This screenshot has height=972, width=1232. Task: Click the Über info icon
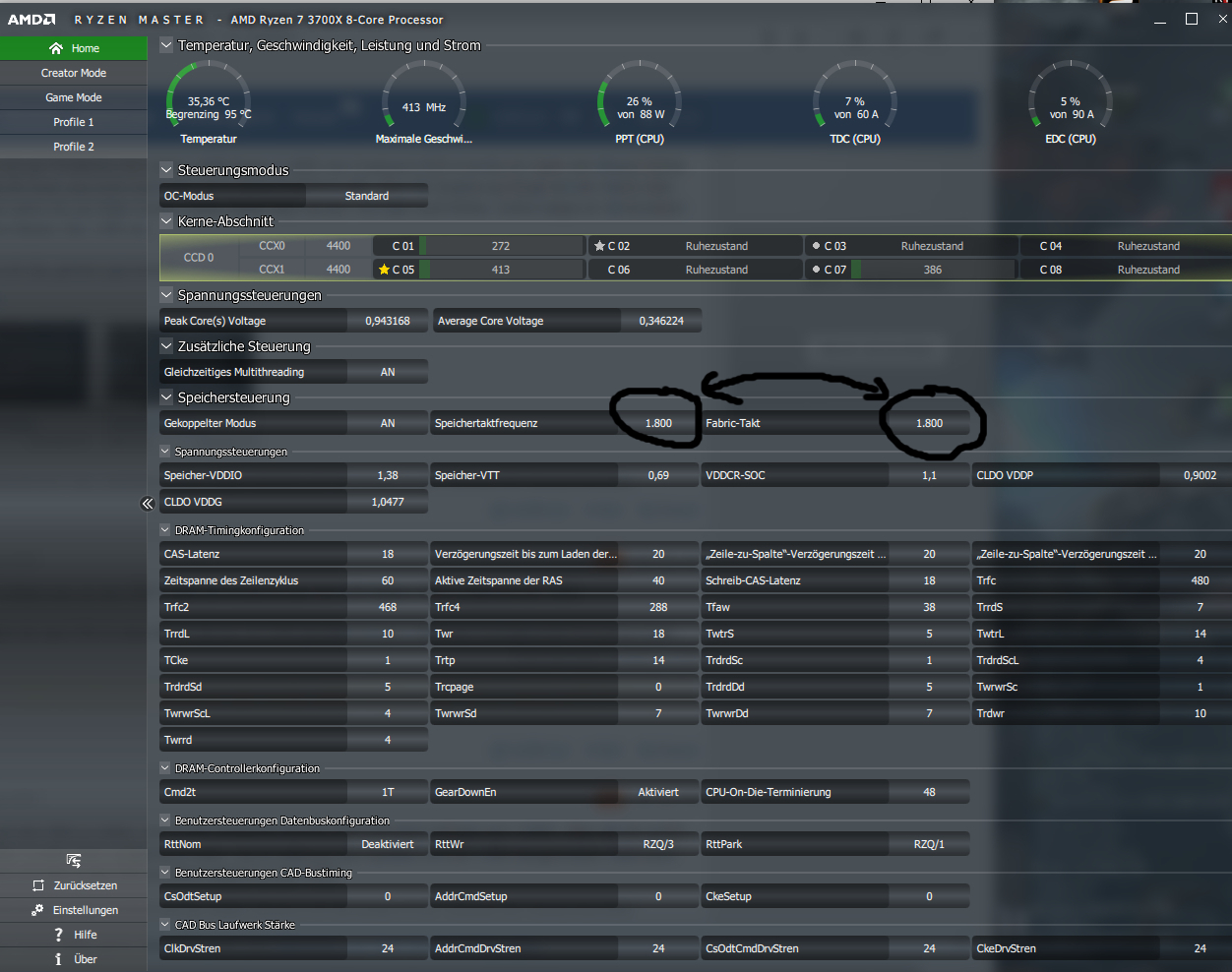point(58,959)
